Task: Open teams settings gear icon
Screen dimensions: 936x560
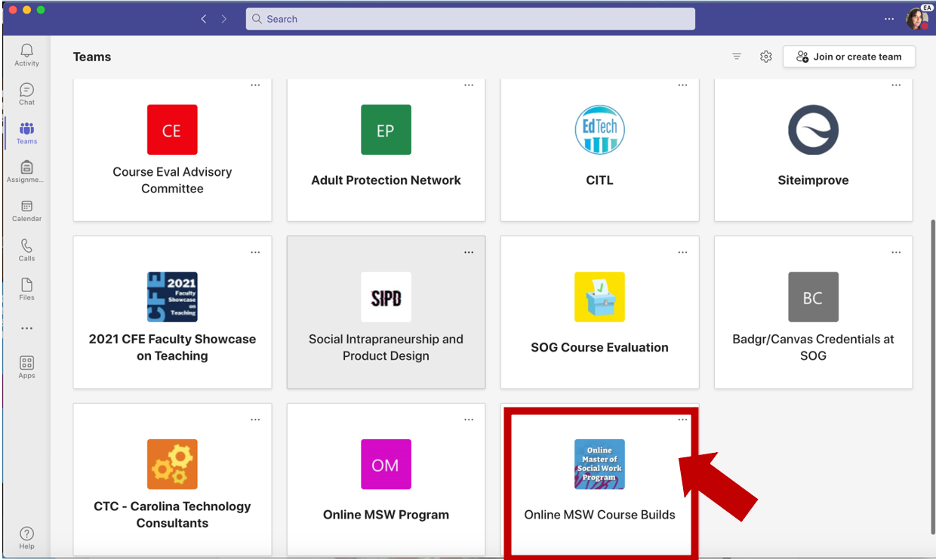Action: pos(766,57)
